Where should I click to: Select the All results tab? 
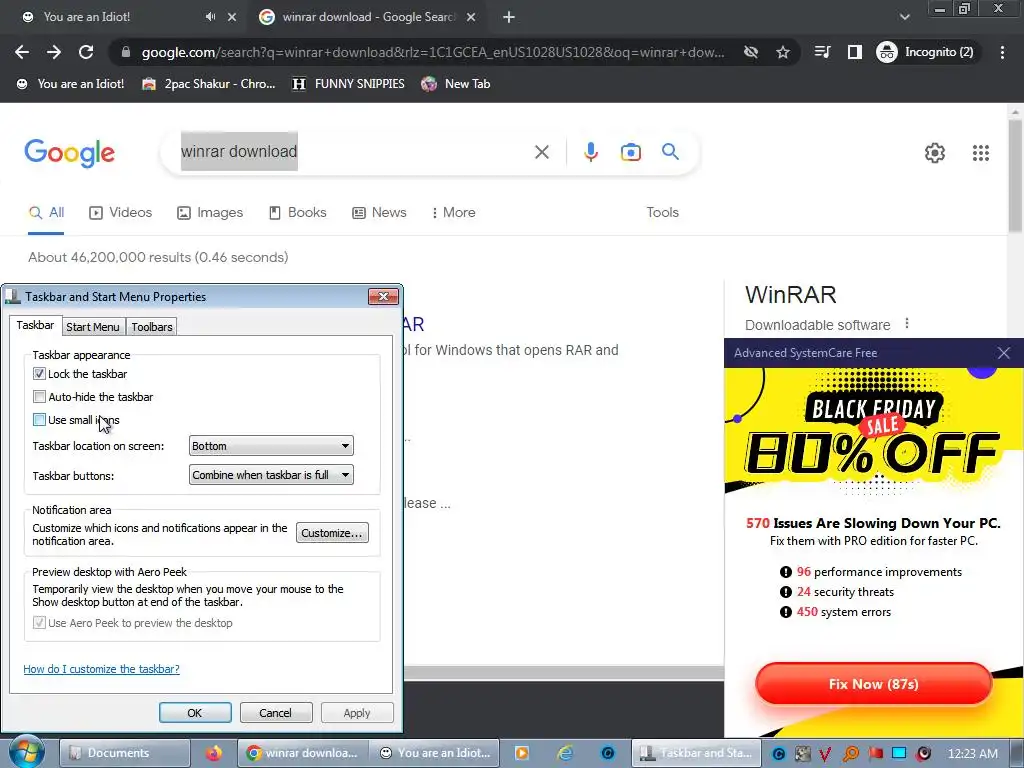tap(46, 213)
